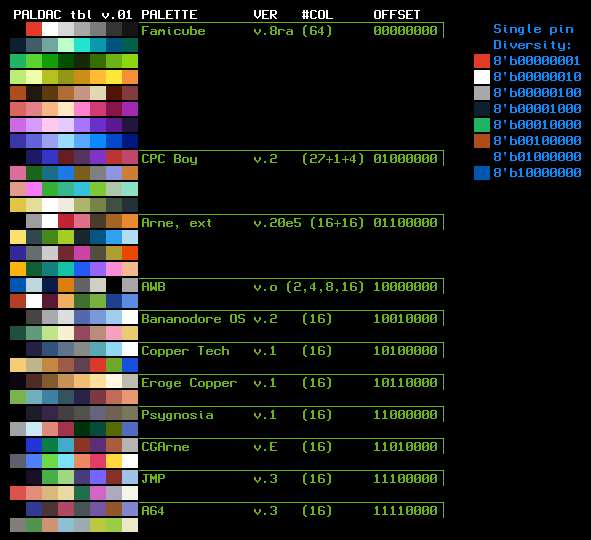591x540 pixels.
Task: Select the 8'b00100000 pin label
Action: pyautogui.click(x=537, y=141)
